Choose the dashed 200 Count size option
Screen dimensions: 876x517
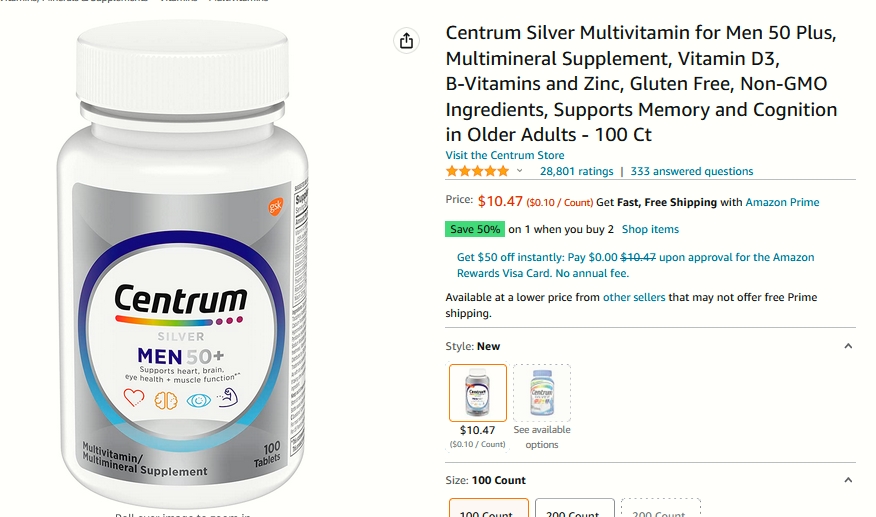tap(661, 507)
